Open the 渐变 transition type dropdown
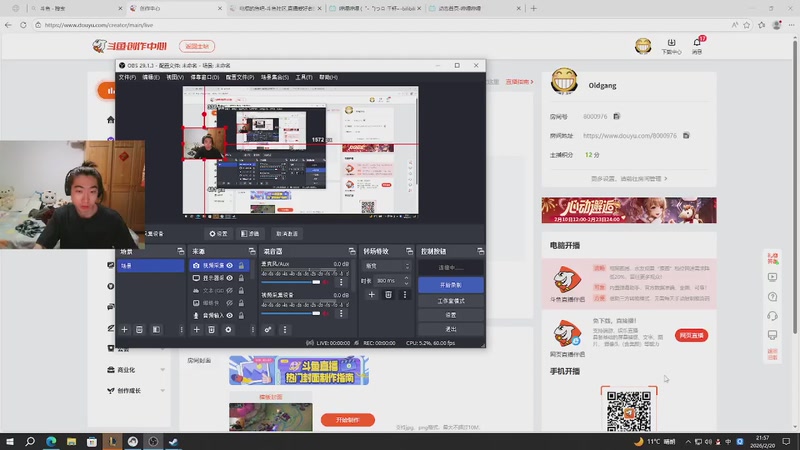The image size is (800, 450). click(x=386, y=266)
